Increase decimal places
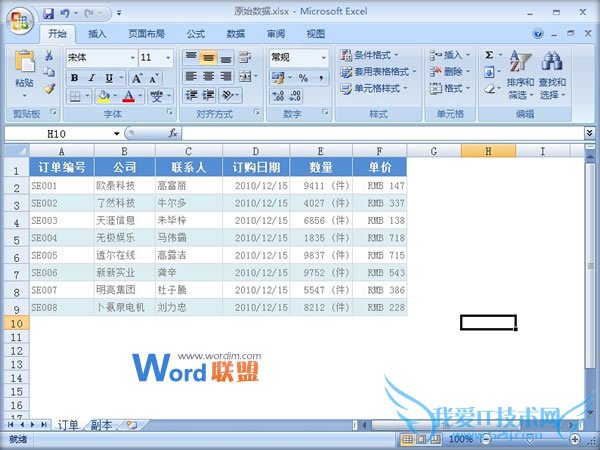The height and width of the screenshot is (450, 600). pyautogui.click(x=278, y=96)
